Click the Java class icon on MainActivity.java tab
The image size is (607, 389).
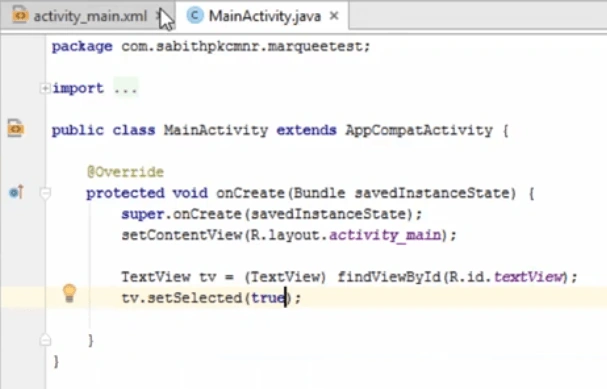click(x=195, y=15)
